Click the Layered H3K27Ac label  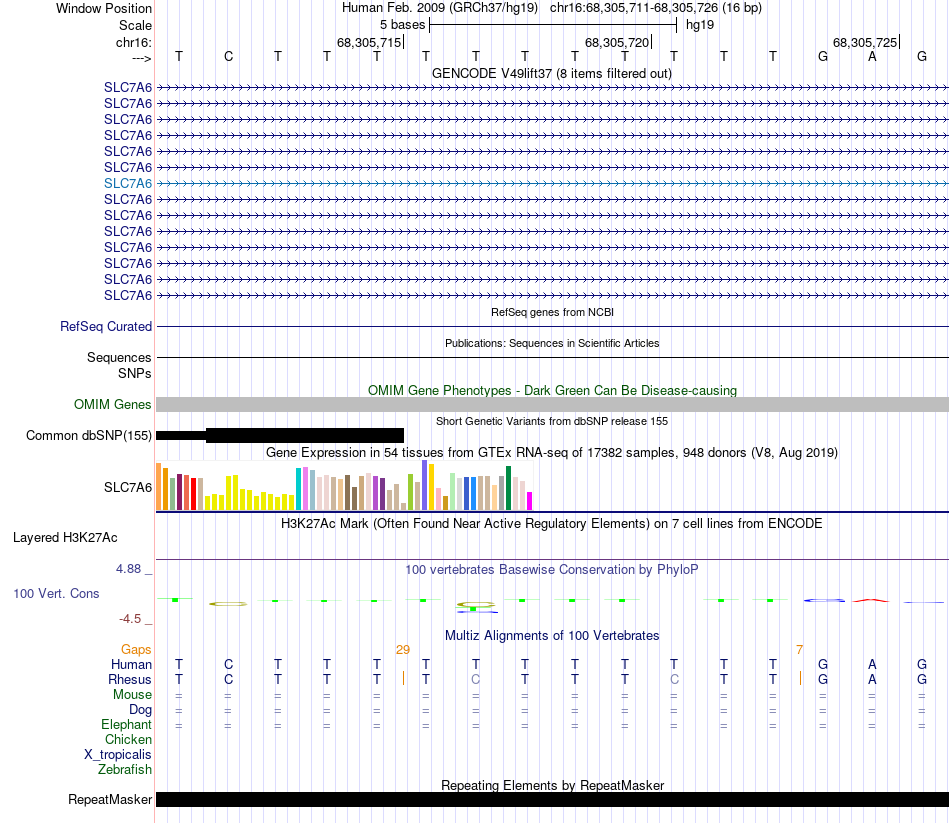point(65,538)
